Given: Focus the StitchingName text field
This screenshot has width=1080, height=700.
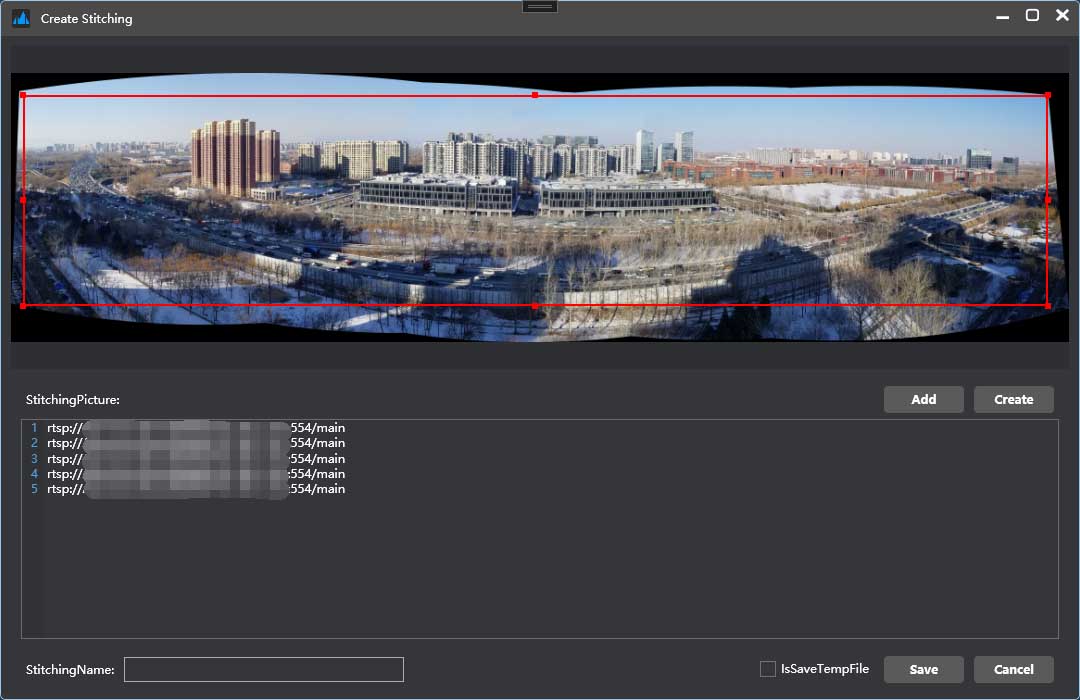Looking at the screenshot, I should 263,669.
